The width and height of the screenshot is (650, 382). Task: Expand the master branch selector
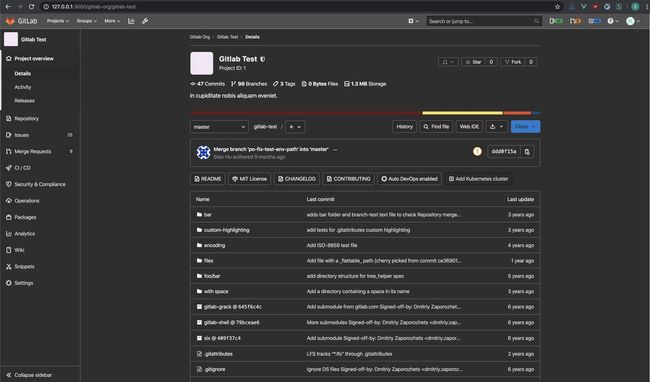tap(219, 127)
